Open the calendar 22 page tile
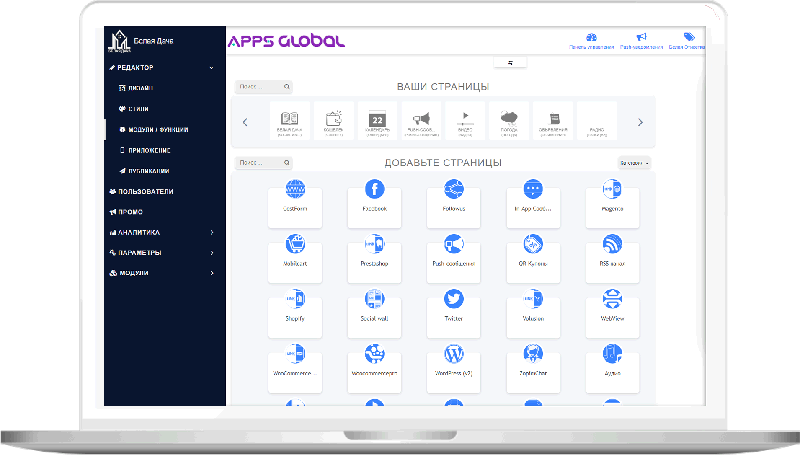Screen dimensions: 800x455 (378, 121)
